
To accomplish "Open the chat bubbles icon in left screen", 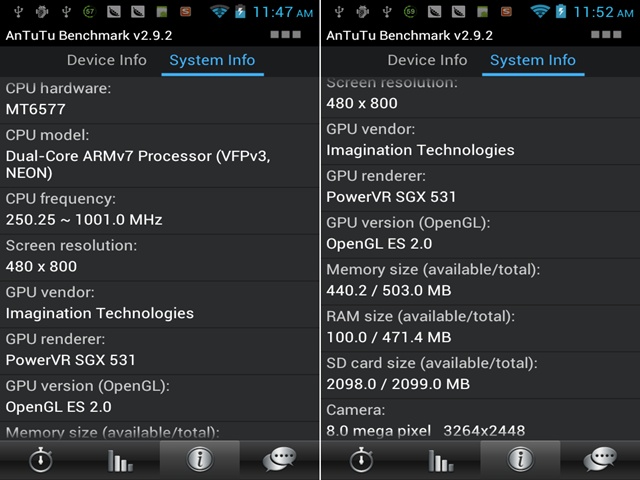I will tap(279, 459).
